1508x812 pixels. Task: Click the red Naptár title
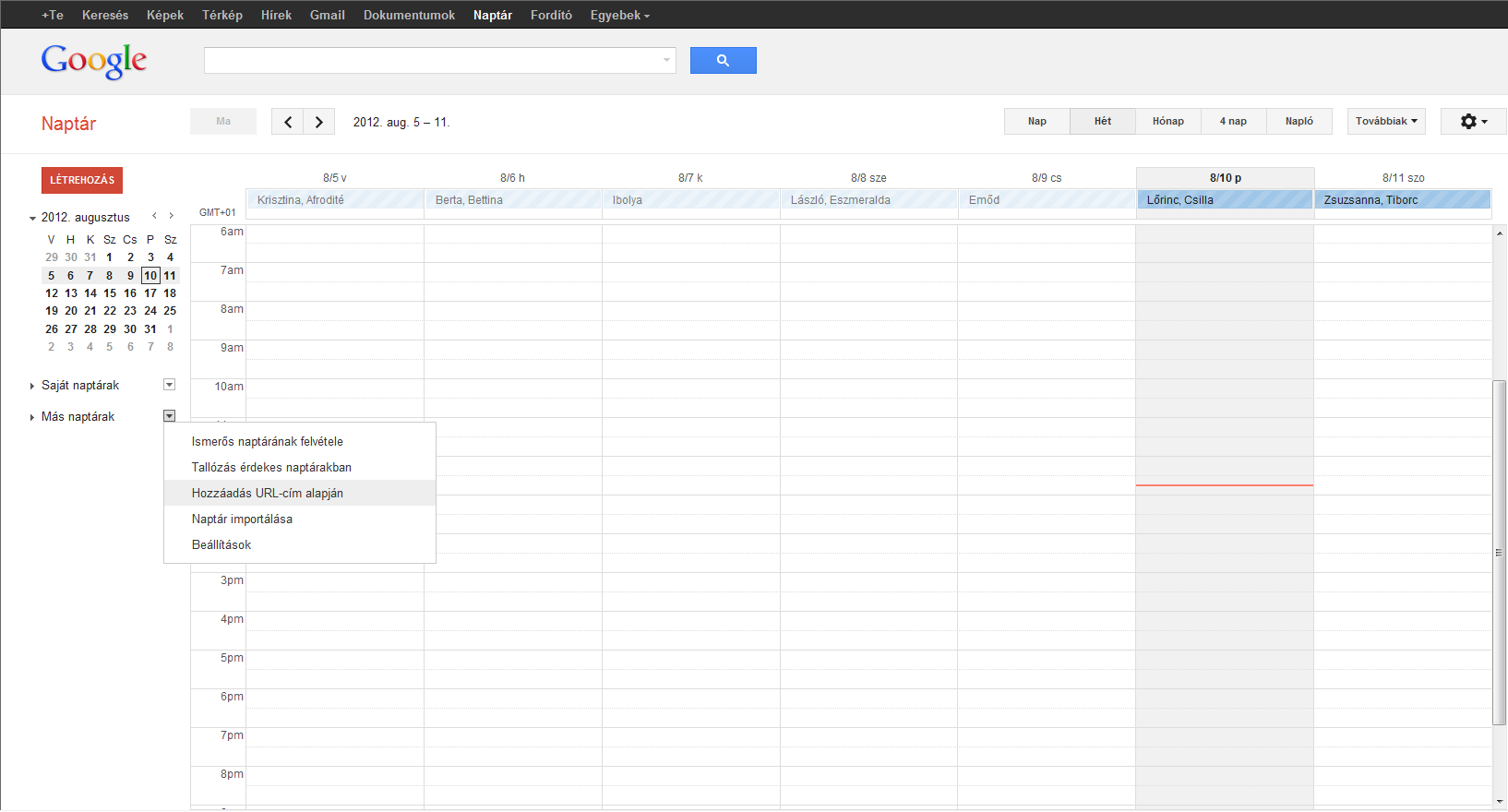click(68, 124)
